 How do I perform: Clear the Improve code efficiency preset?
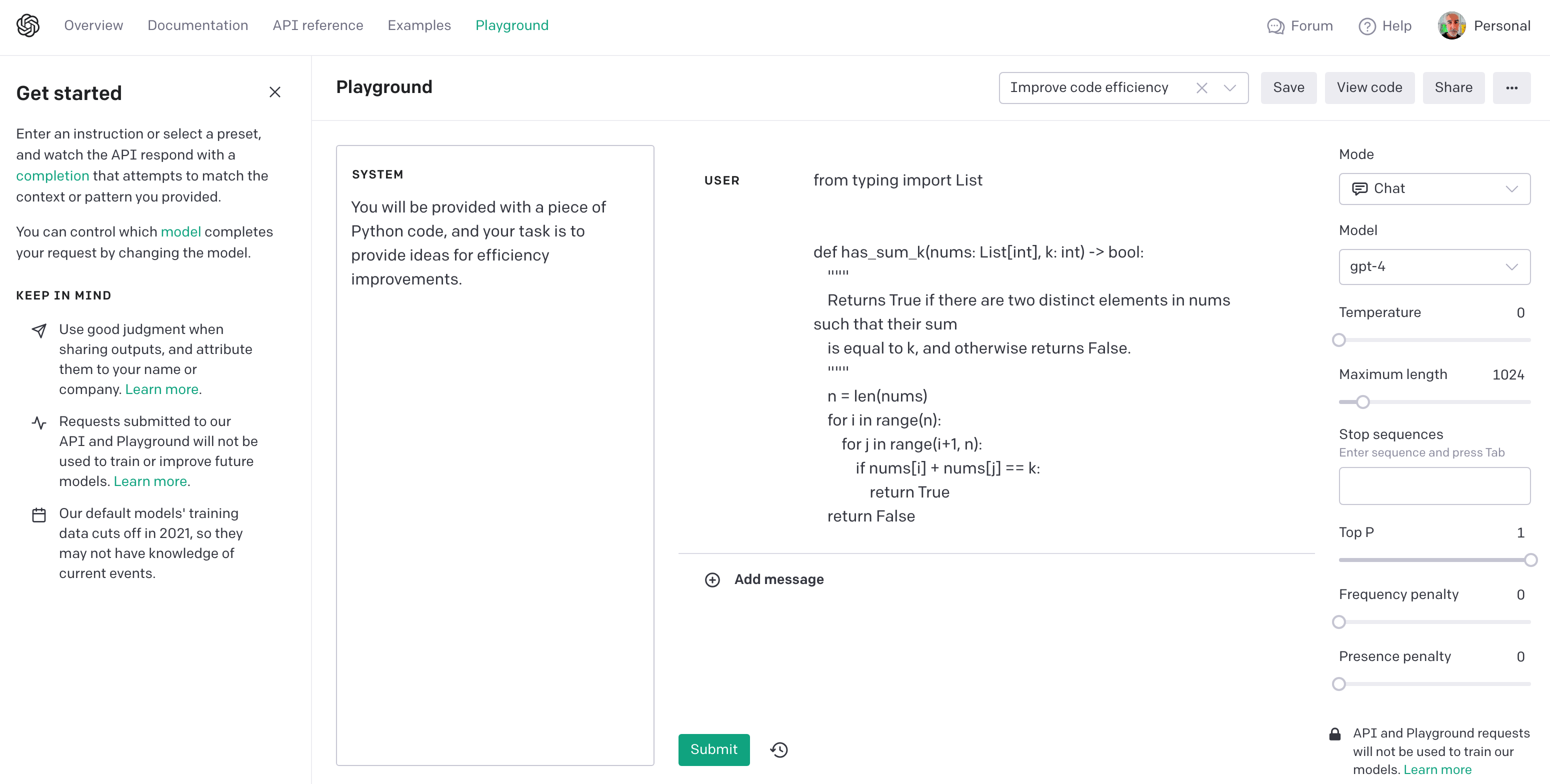[x=1201, y=88]
